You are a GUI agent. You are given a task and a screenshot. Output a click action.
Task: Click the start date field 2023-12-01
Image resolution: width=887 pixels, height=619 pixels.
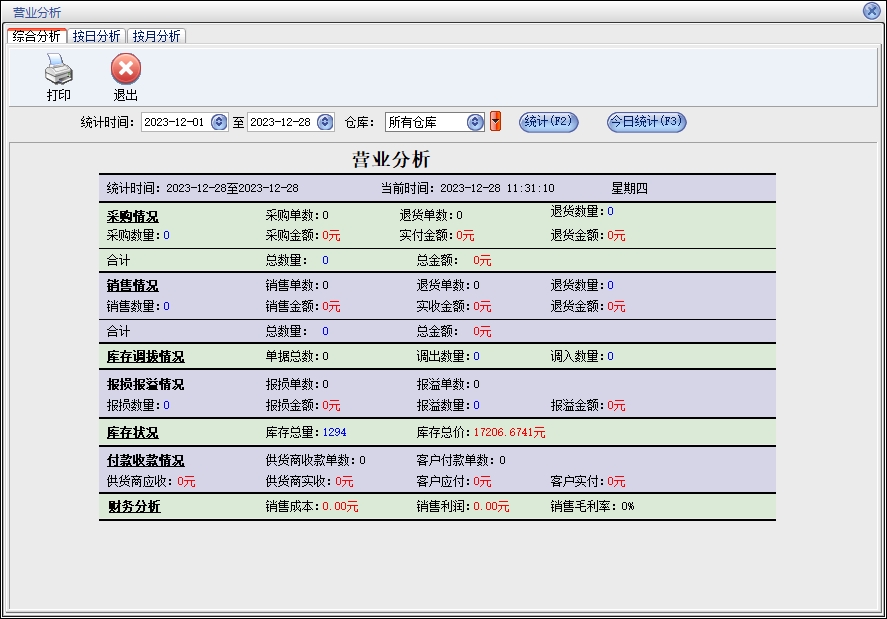(x=173, y=122)
